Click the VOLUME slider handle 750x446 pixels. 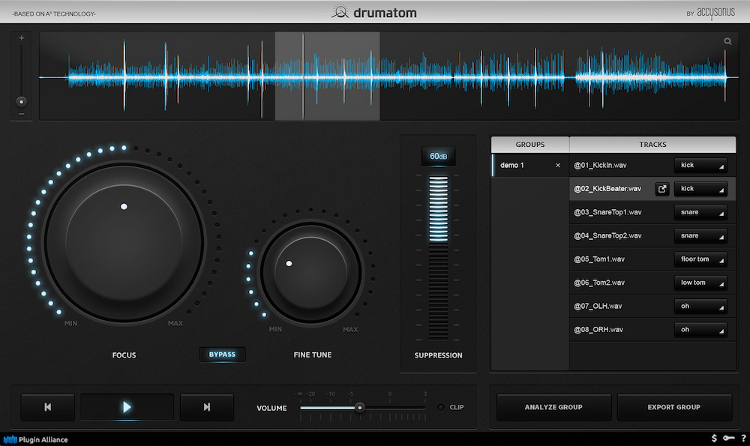pyautogui.click(x=360, y=407)
